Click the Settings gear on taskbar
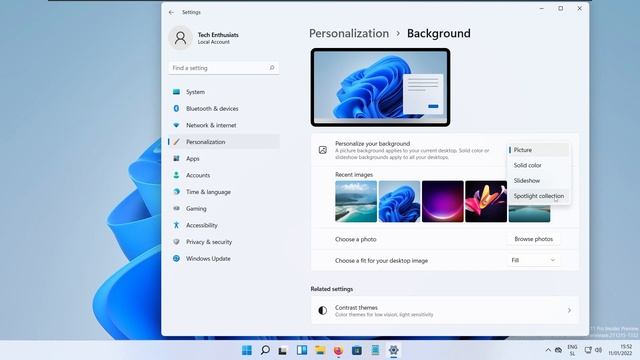The height and width of the screenshot is (360, 640). [393, 350]
